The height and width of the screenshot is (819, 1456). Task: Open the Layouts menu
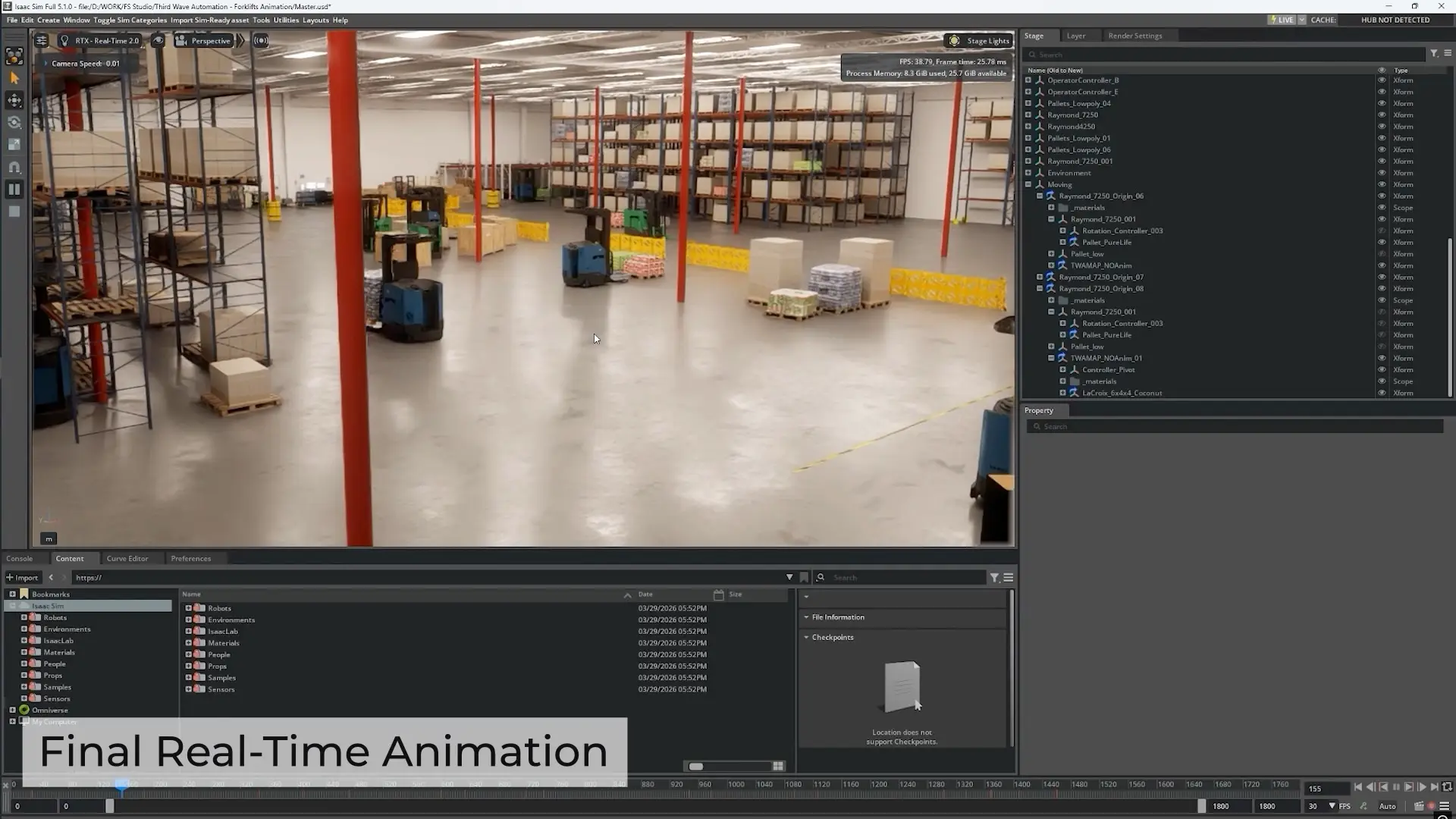(x=315, y=20)
